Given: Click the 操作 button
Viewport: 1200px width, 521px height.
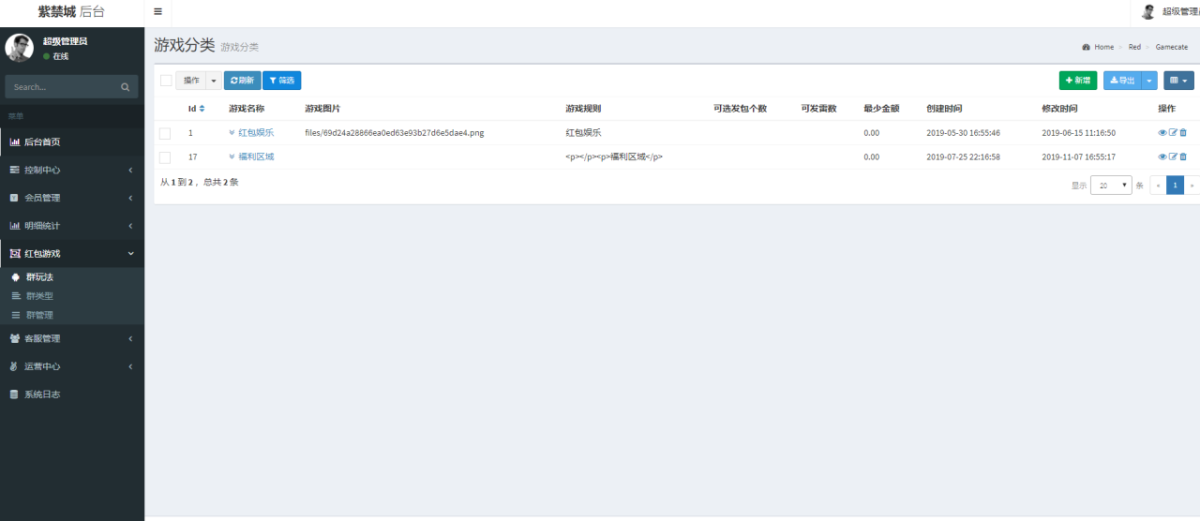Looking at the screenshot, I should click(191, 80).
